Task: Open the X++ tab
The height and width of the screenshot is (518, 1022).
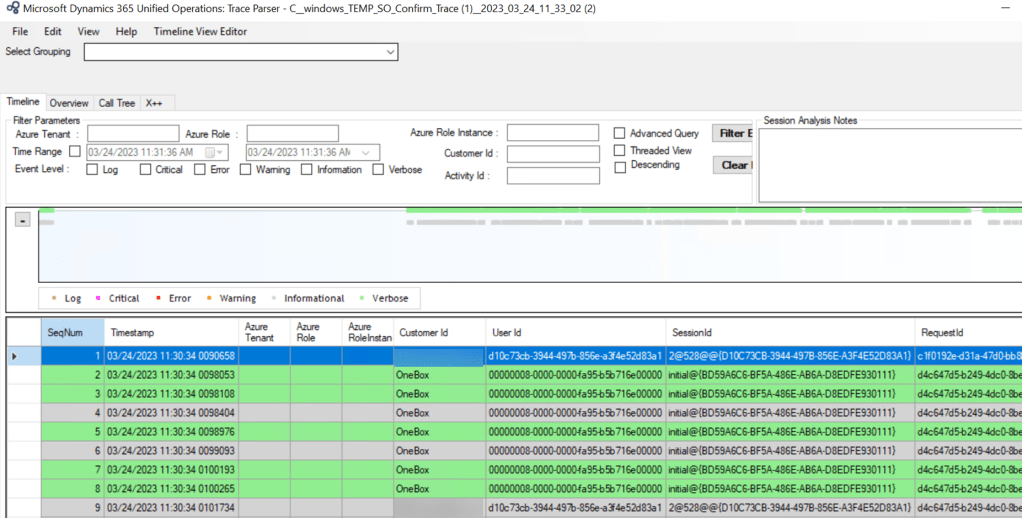Action: pyautogui.click(x=155, y=103)
